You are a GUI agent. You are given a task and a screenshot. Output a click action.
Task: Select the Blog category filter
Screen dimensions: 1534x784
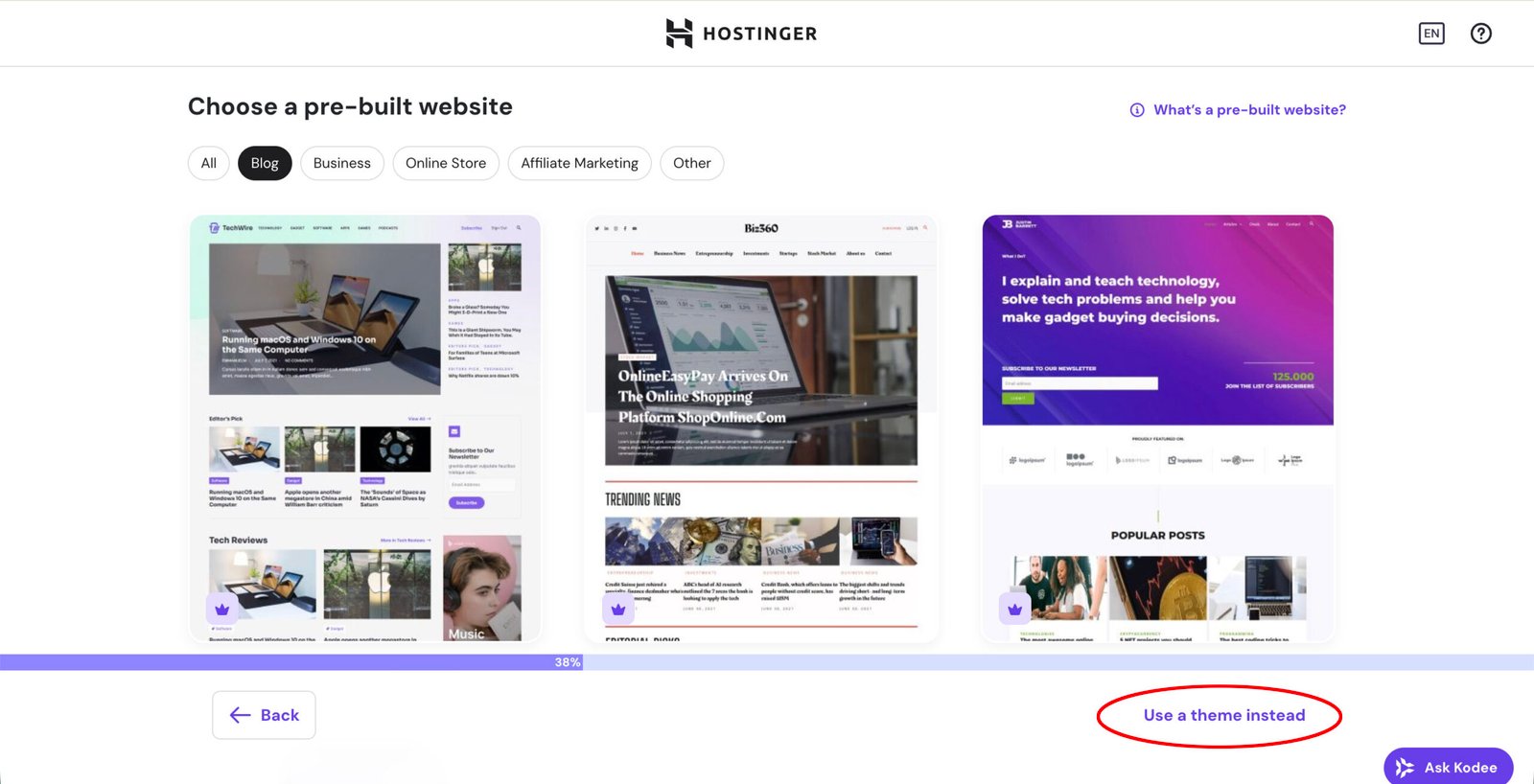(265, 163)
